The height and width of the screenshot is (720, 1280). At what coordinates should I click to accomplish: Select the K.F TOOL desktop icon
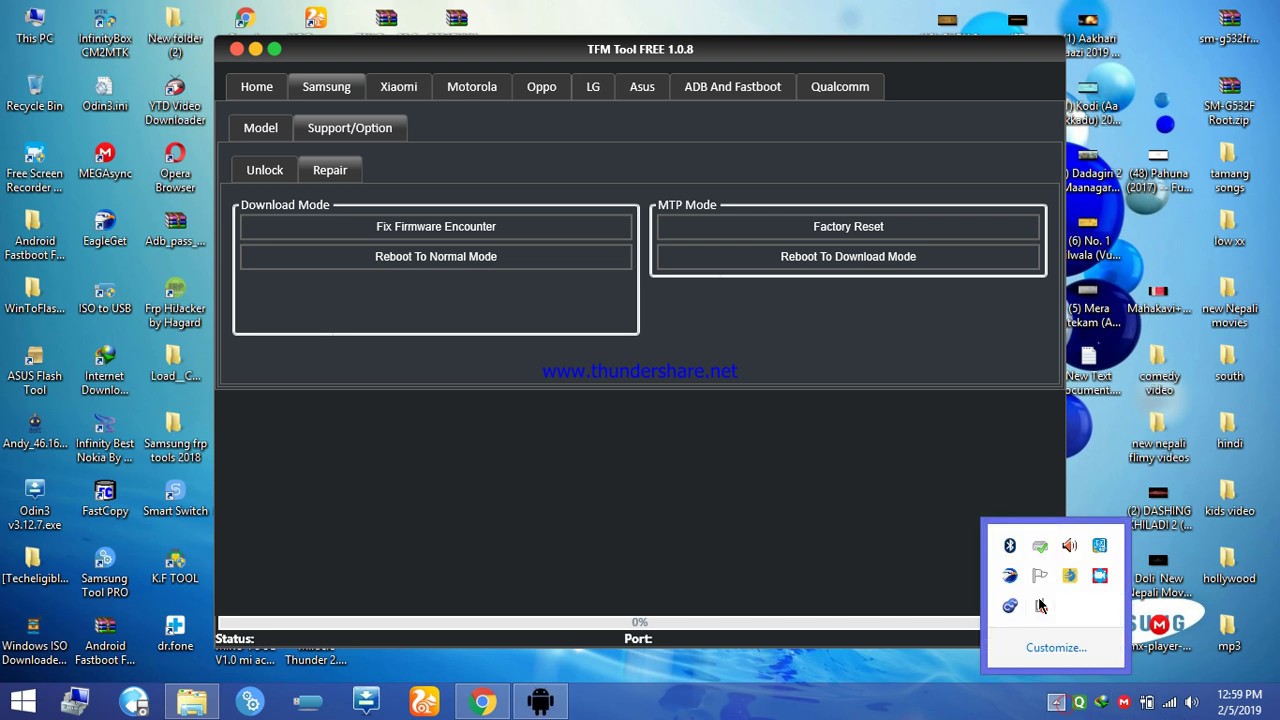point(175,566)
